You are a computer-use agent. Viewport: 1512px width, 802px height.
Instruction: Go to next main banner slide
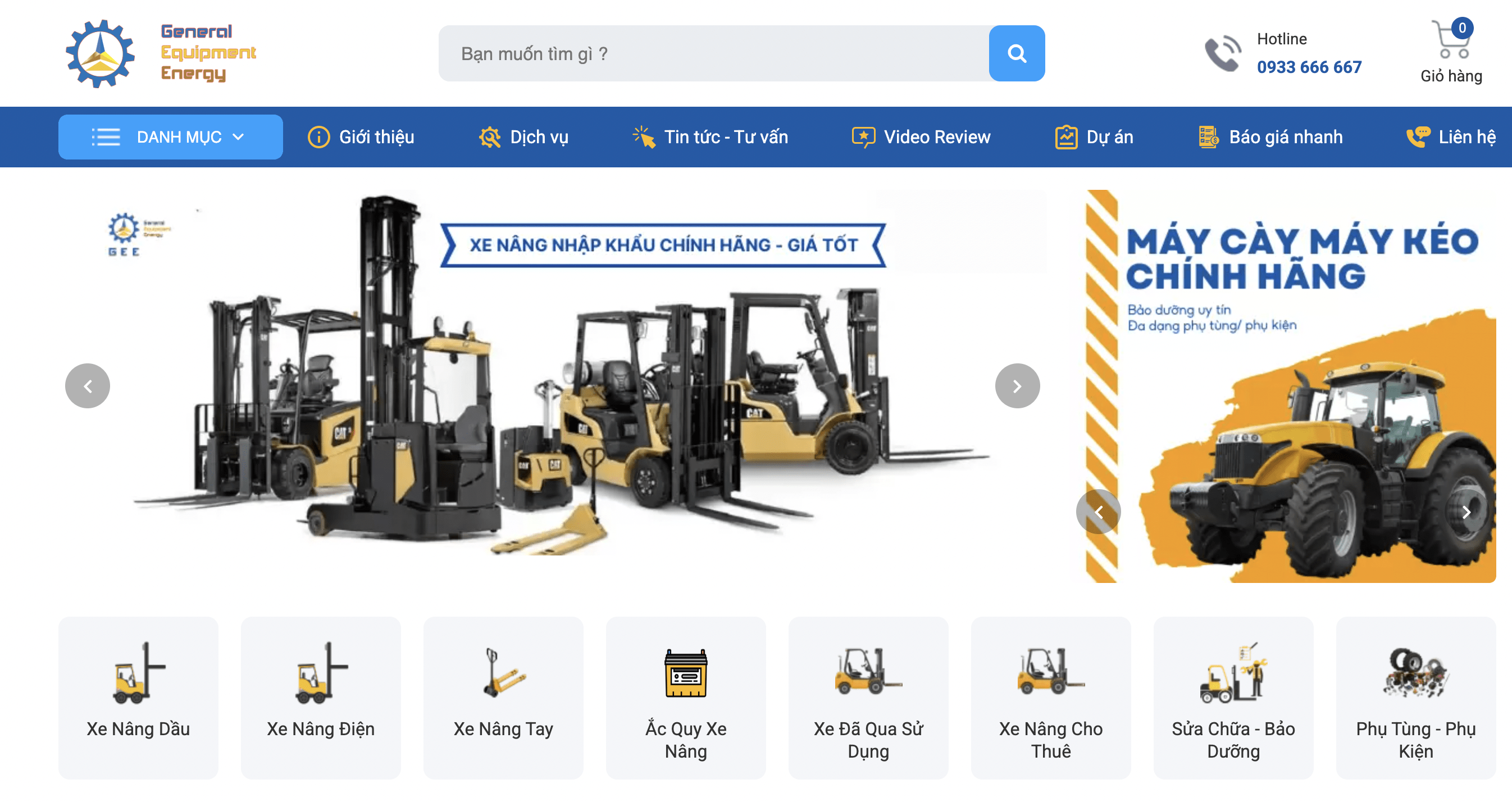[1017, 386]
